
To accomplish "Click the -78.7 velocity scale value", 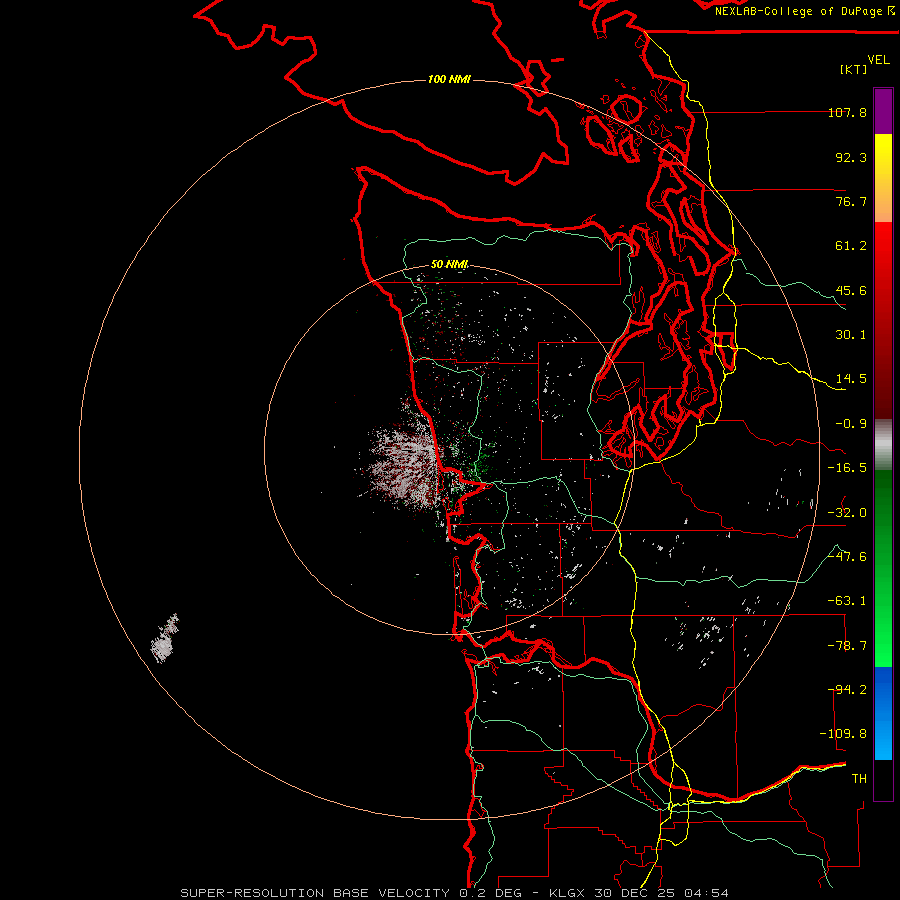I will (847, 646).
